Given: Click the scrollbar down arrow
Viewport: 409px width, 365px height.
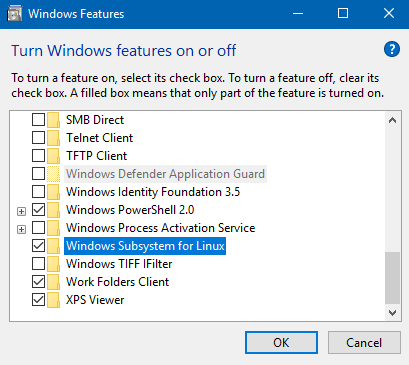Looking at the screenshot, I should (392, 313).
